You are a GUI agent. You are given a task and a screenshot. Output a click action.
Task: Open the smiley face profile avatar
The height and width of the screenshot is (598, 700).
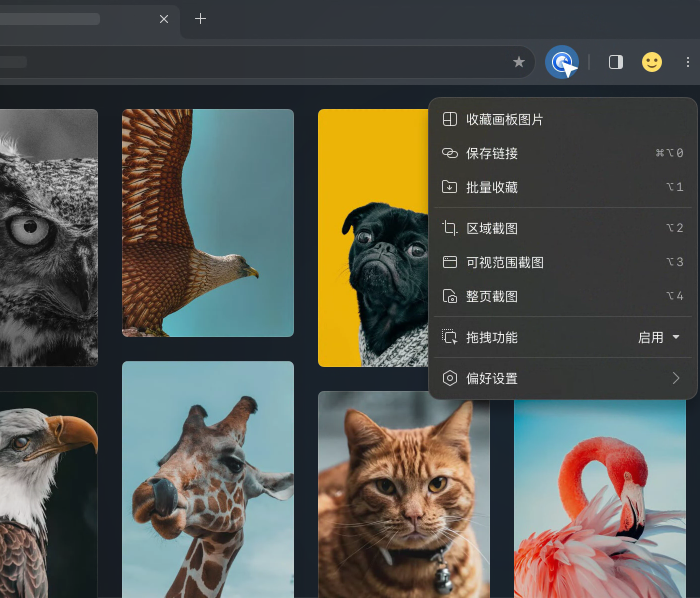(651, 62)
